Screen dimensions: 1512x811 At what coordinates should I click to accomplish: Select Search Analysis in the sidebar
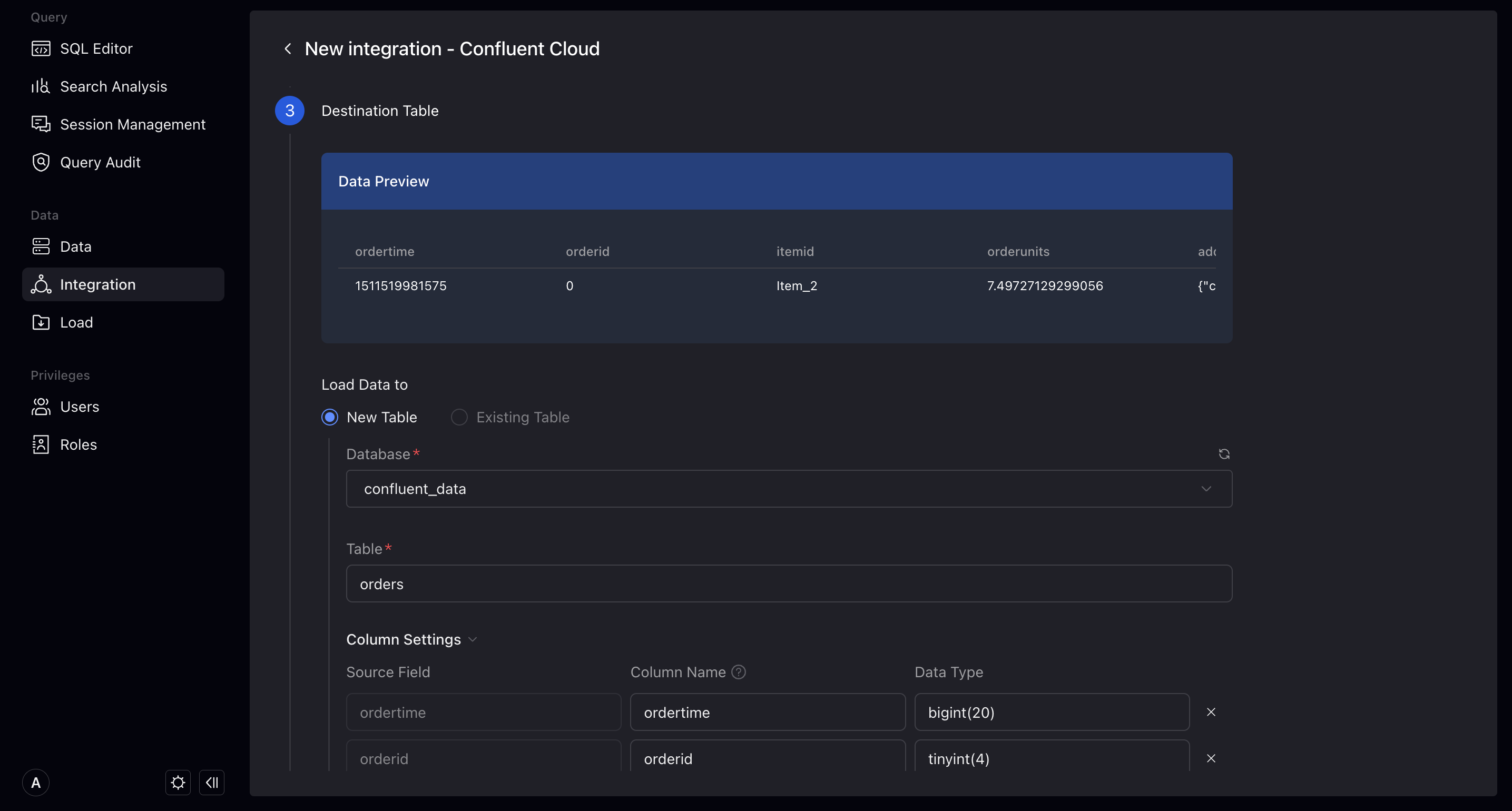113,86
